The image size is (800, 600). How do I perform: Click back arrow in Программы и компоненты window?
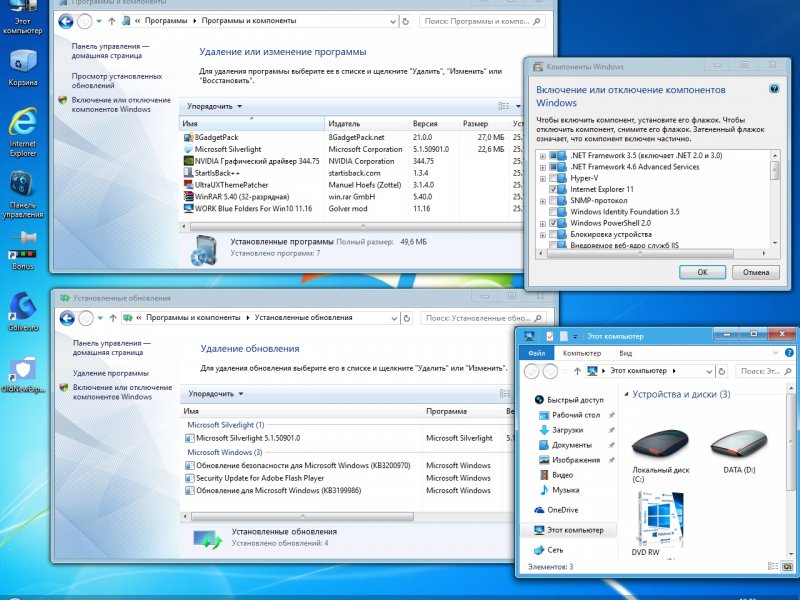[66, 21]
